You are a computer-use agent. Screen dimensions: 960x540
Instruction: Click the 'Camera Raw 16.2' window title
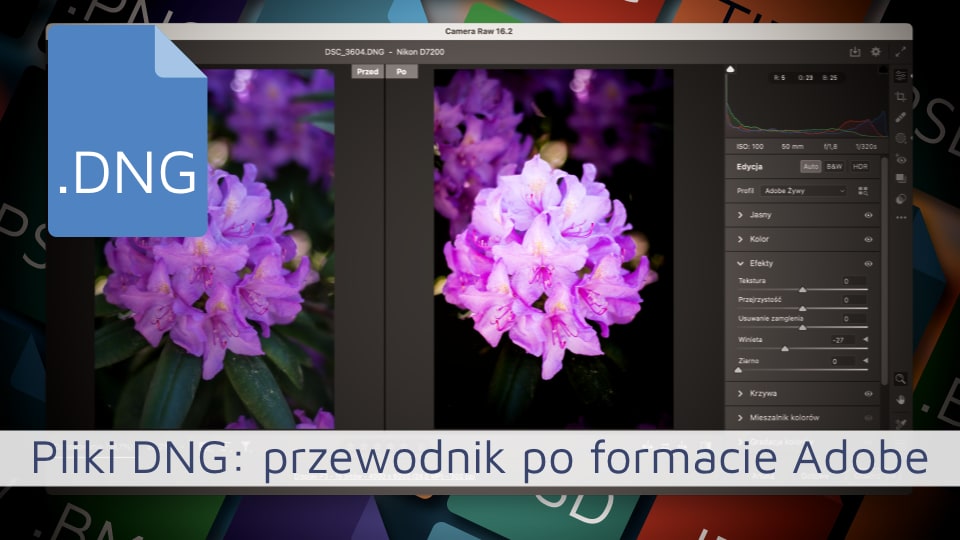coord(479,31)
